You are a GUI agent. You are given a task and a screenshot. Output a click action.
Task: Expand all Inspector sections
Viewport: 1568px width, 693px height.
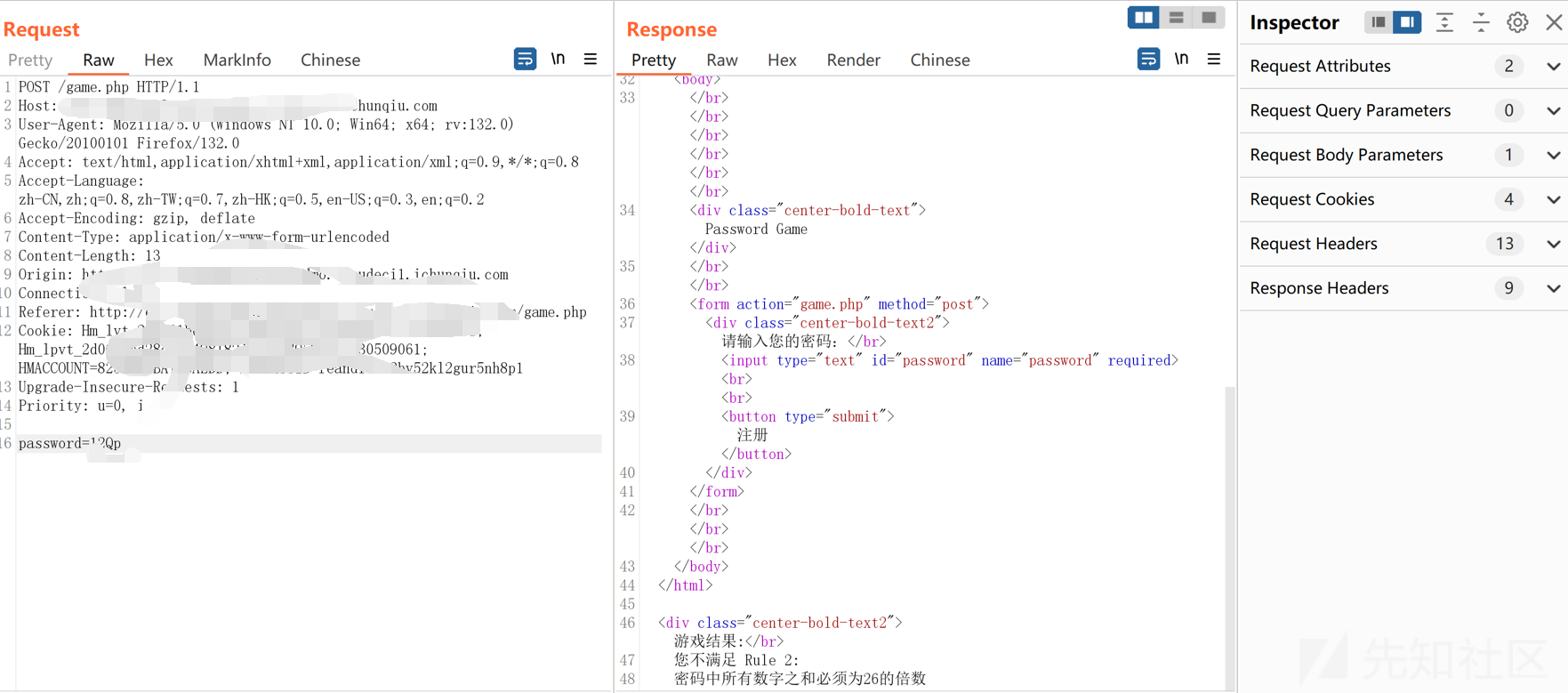[1444, 22]
